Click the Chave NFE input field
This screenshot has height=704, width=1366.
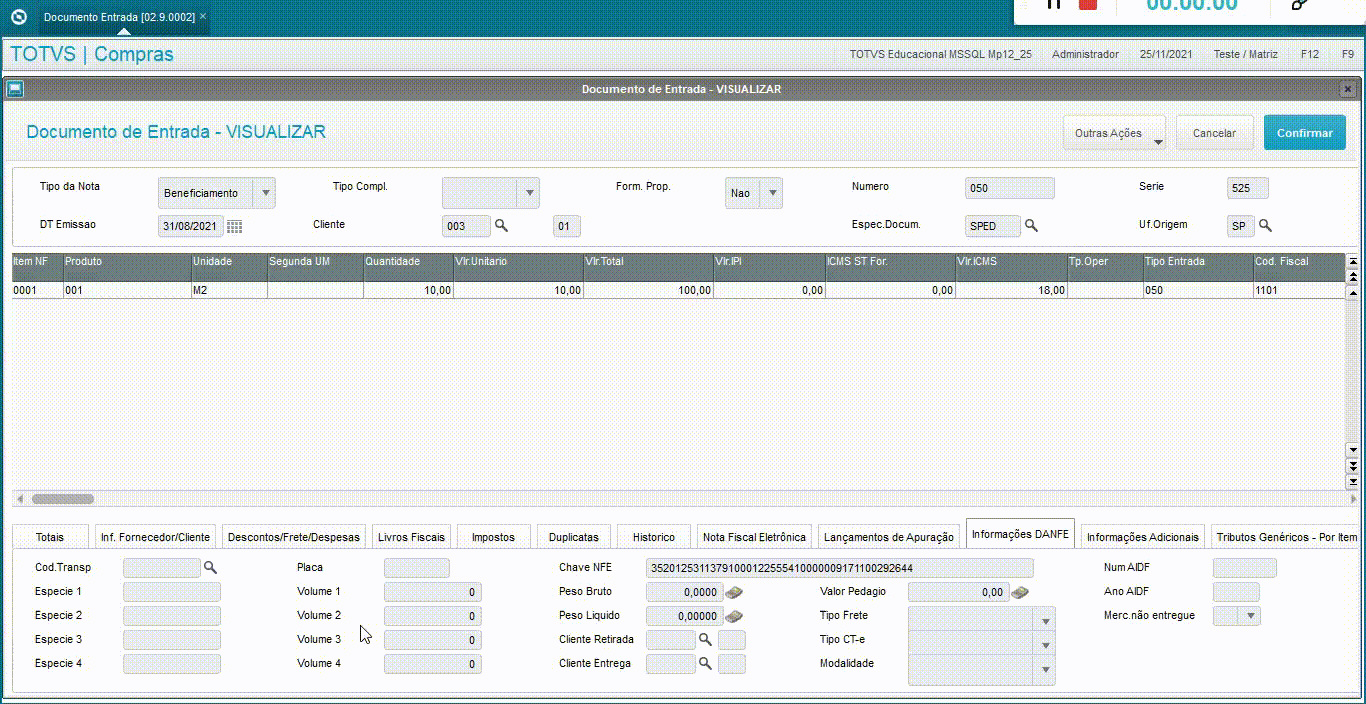(839, 568)
